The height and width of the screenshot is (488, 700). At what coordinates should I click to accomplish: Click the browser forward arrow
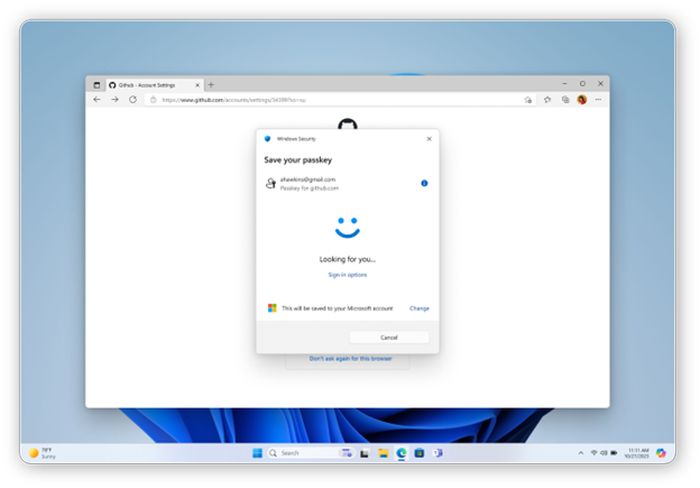coord(115,100)
